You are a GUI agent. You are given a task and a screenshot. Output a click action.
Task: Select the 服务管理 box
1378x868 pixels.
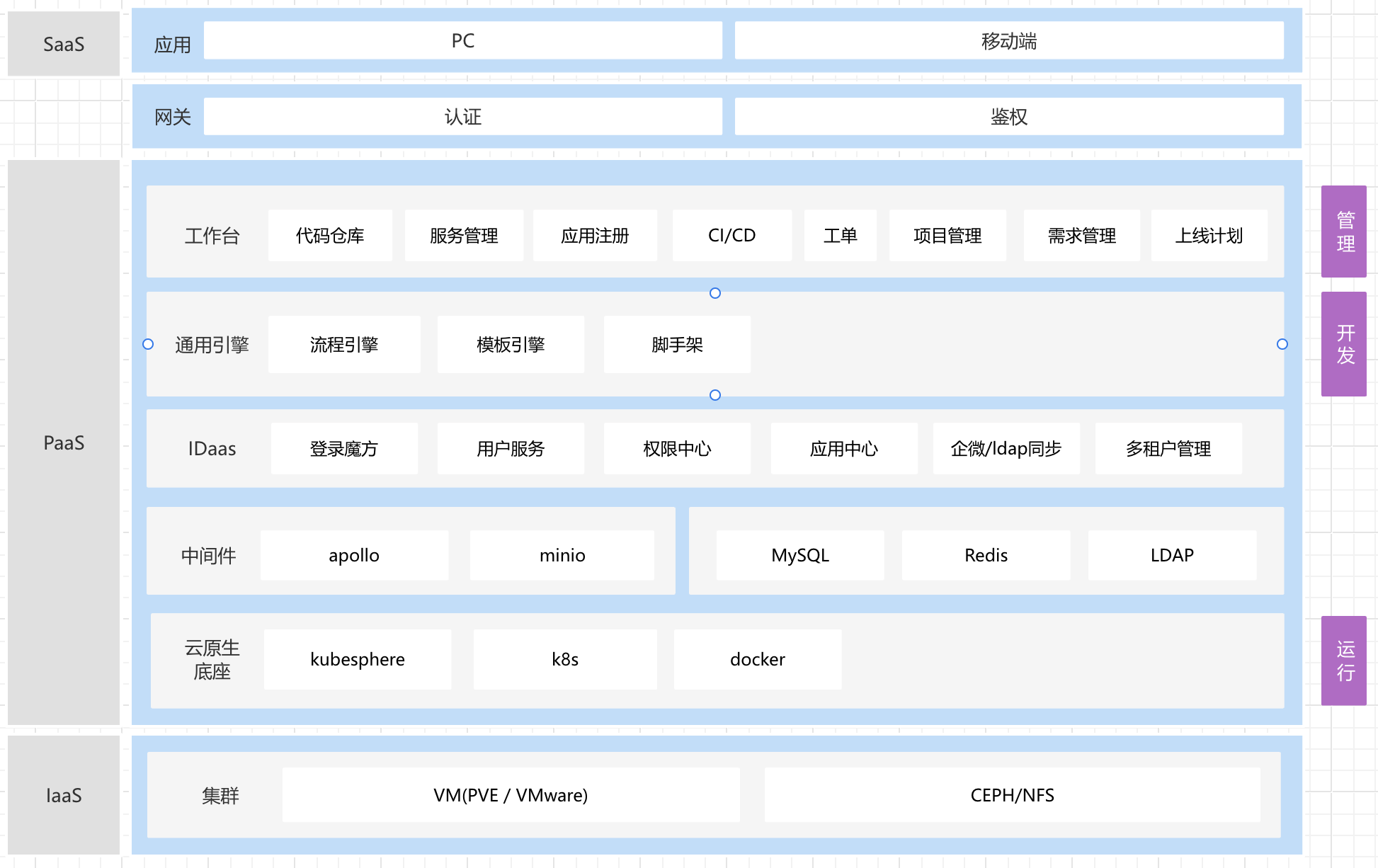coord(464,235)
